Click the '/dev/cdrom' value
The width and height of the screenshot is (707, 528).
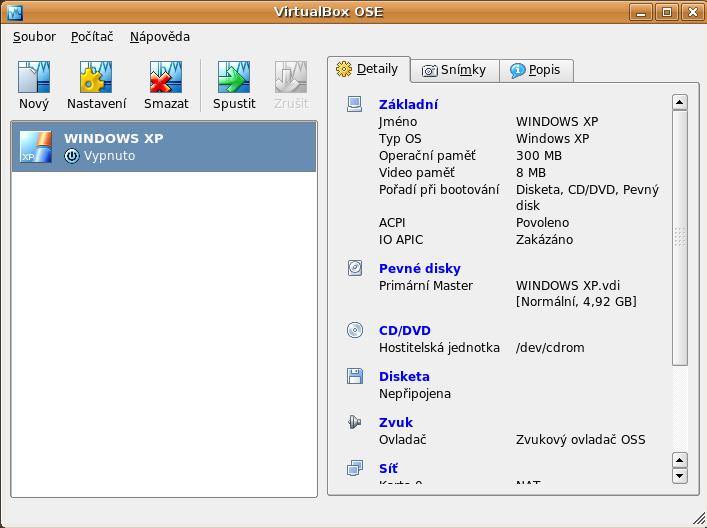tap(550, 348)
